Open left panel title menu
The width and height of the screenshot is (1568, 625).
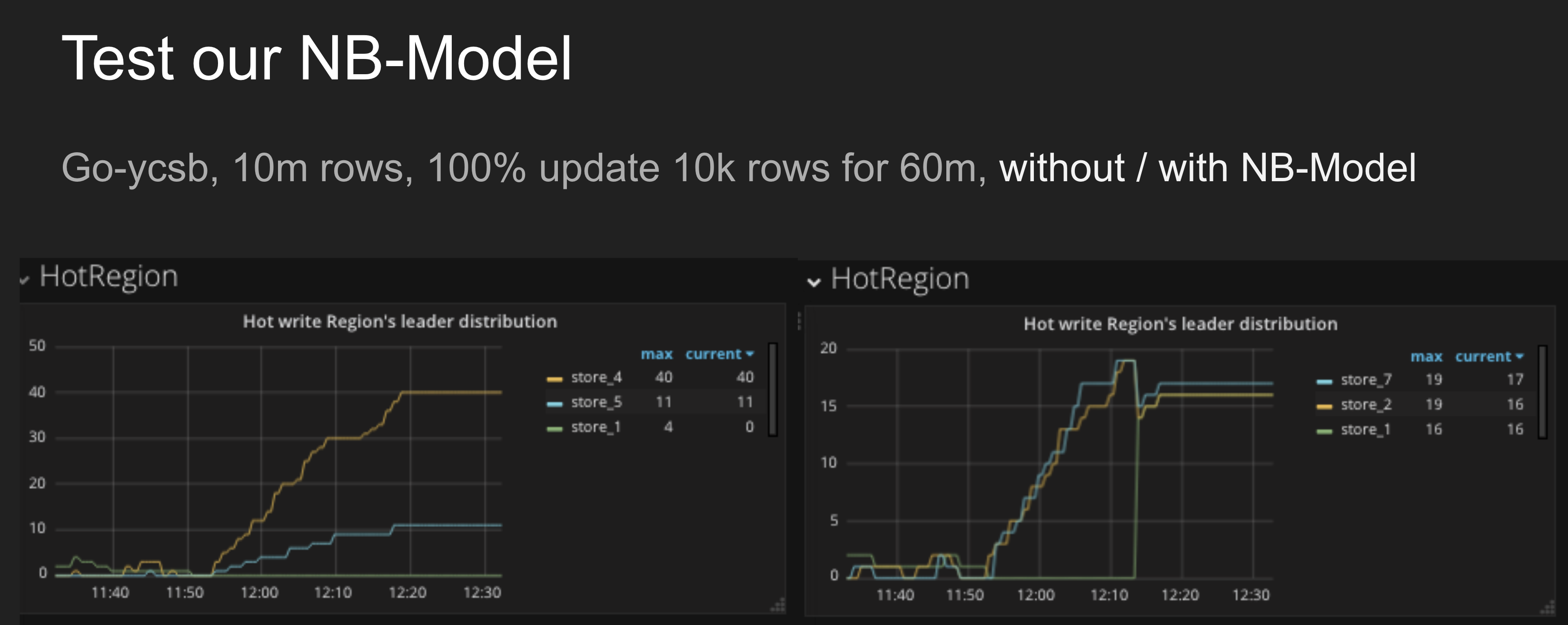tap(399, 321)
